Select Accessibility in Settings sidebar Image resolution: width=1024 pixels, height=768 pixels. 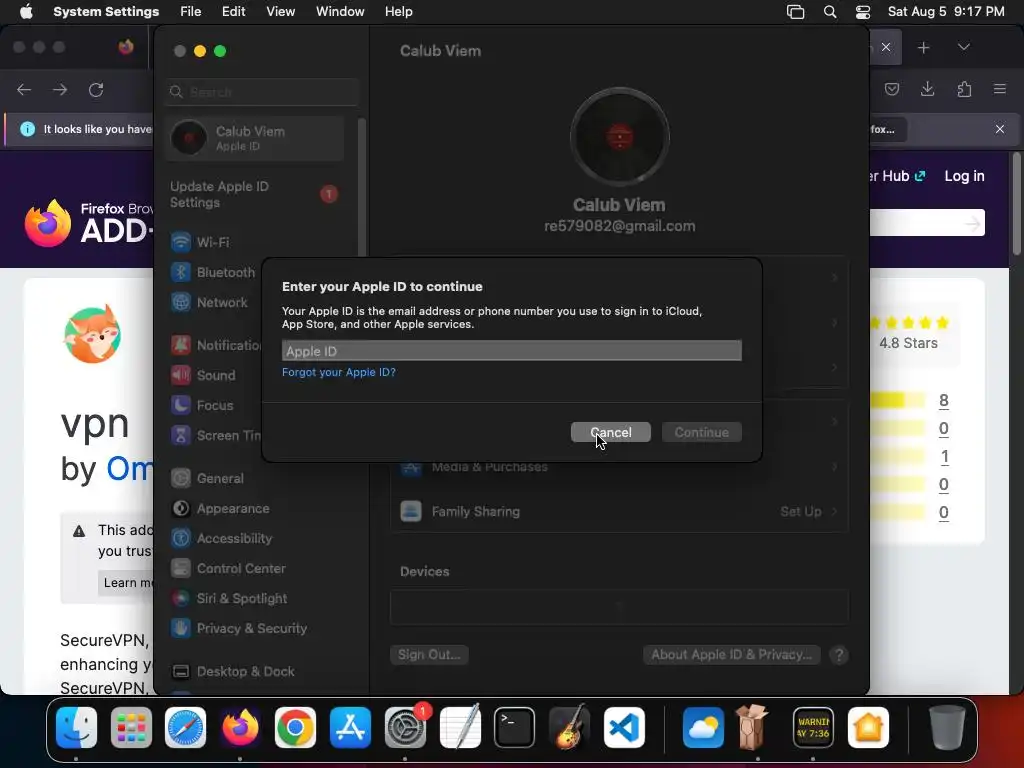[255, 539]
